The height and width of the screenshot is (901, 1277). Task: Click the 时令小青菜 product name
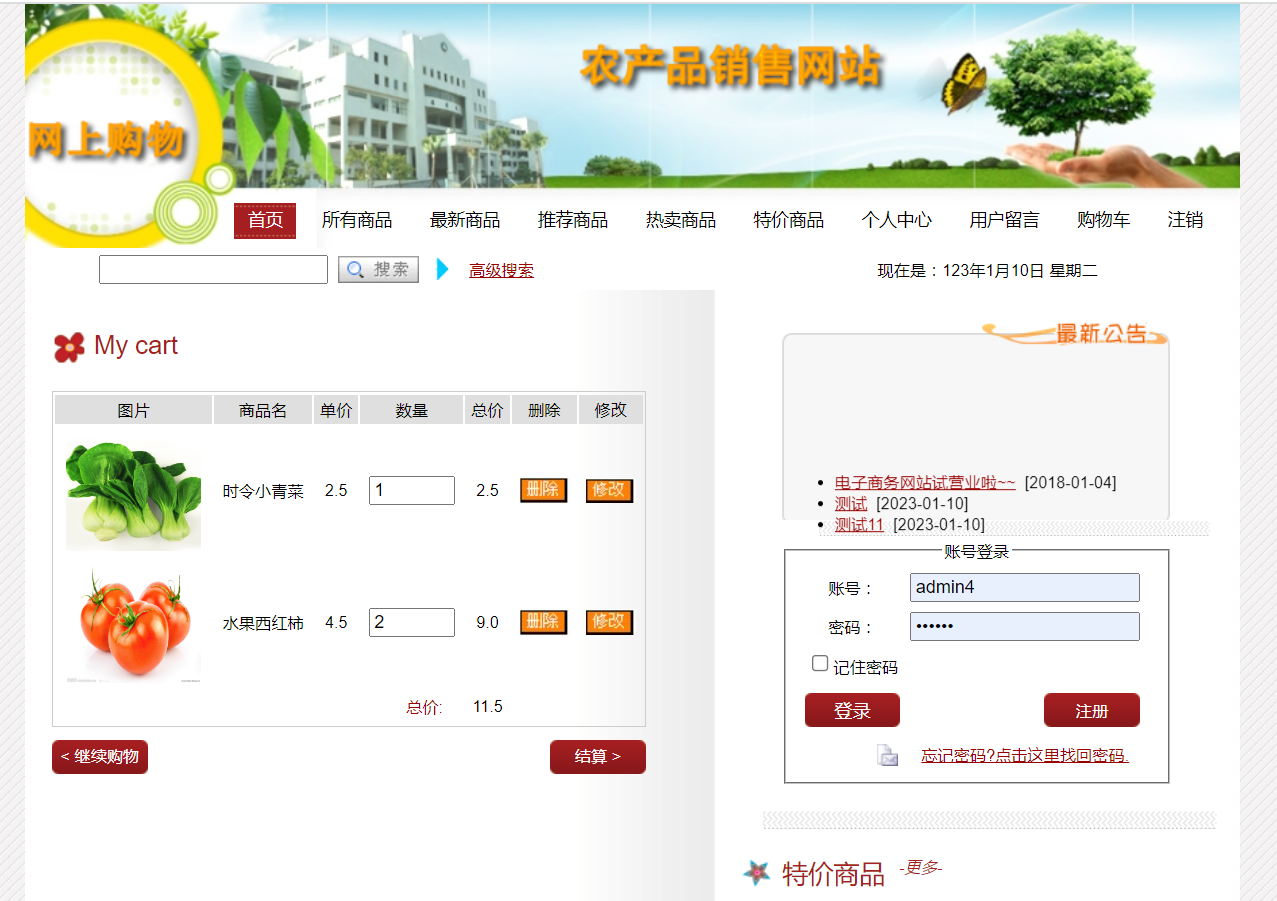coord(263,491)
